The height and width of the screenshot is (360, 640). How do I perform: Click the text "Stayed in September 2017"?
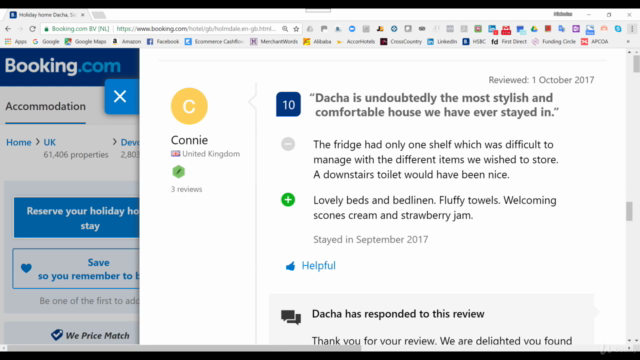coord(371,240)
